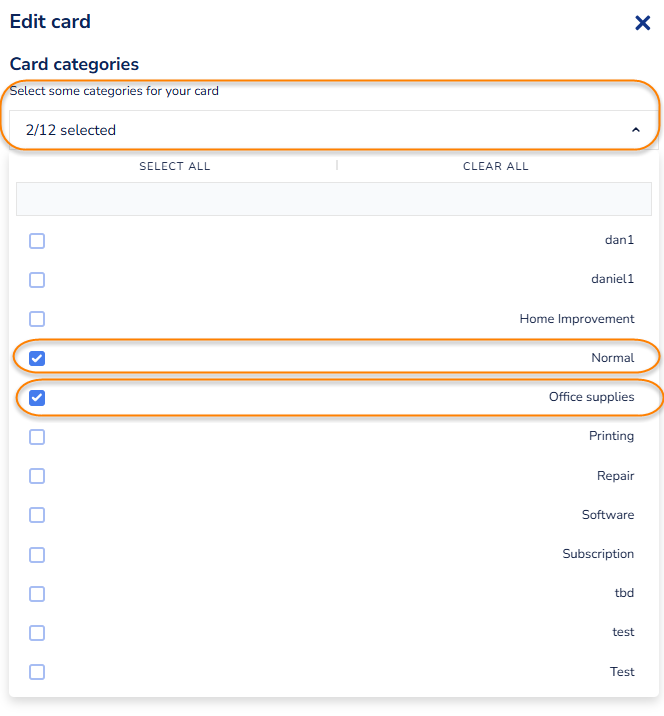Choose the Subscription option label
The image size is (664, 716).
pos(598,554)
